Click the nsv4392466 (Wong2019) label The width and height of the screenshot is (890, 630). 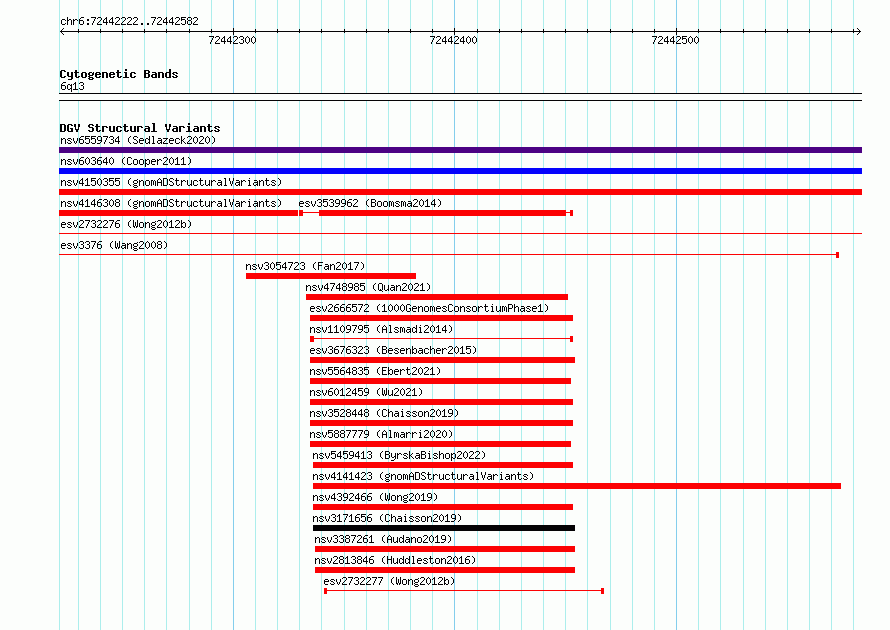[x=375, y=497]
